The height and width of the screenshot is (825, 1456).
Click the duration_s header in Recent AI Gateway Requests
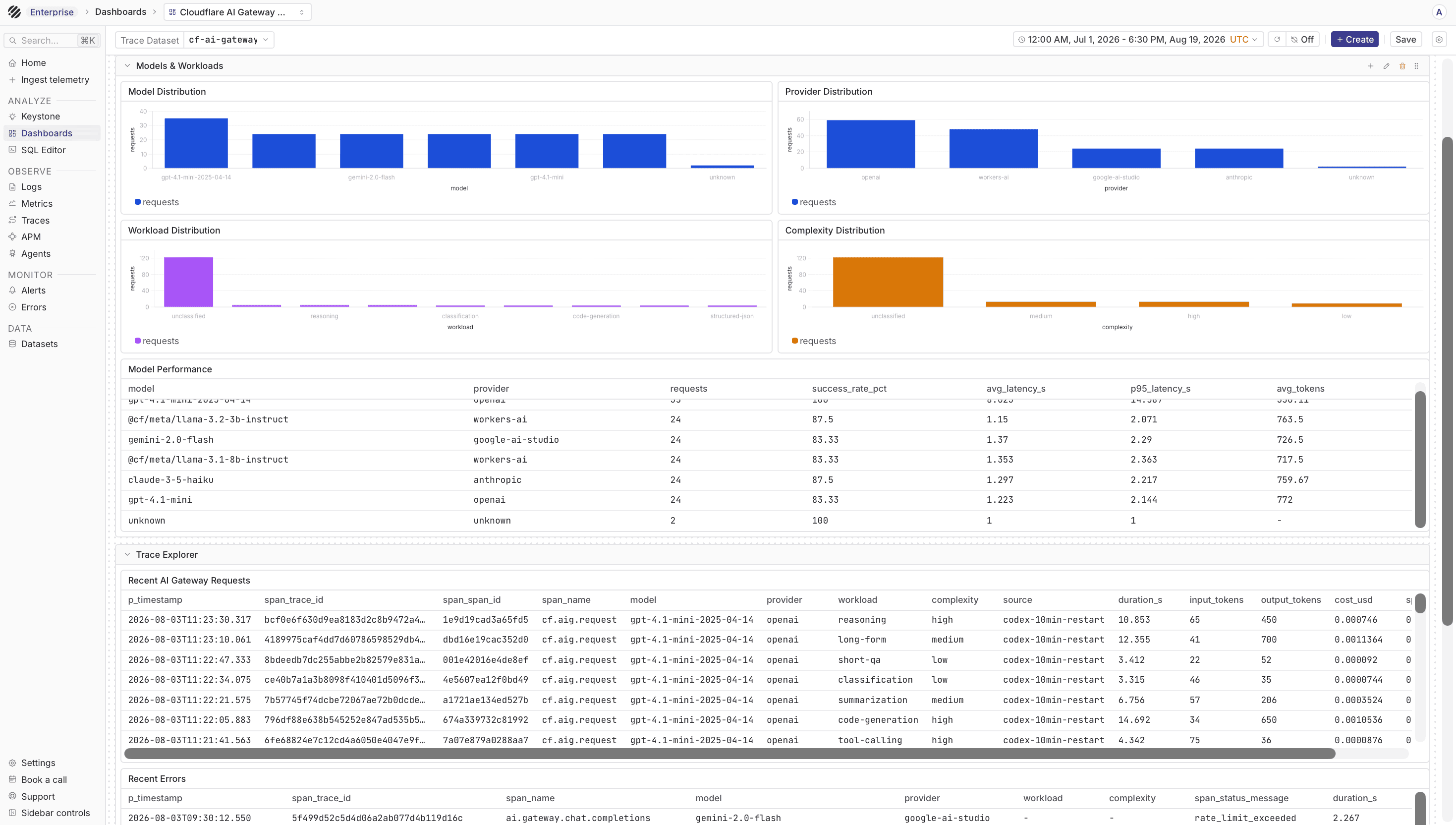(1140, 600)
